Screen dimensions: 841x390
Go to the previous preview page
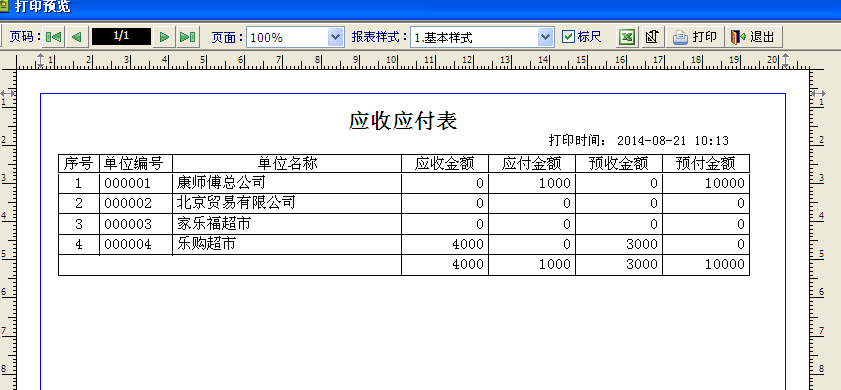pyautogui.click(x=76, y=37)
